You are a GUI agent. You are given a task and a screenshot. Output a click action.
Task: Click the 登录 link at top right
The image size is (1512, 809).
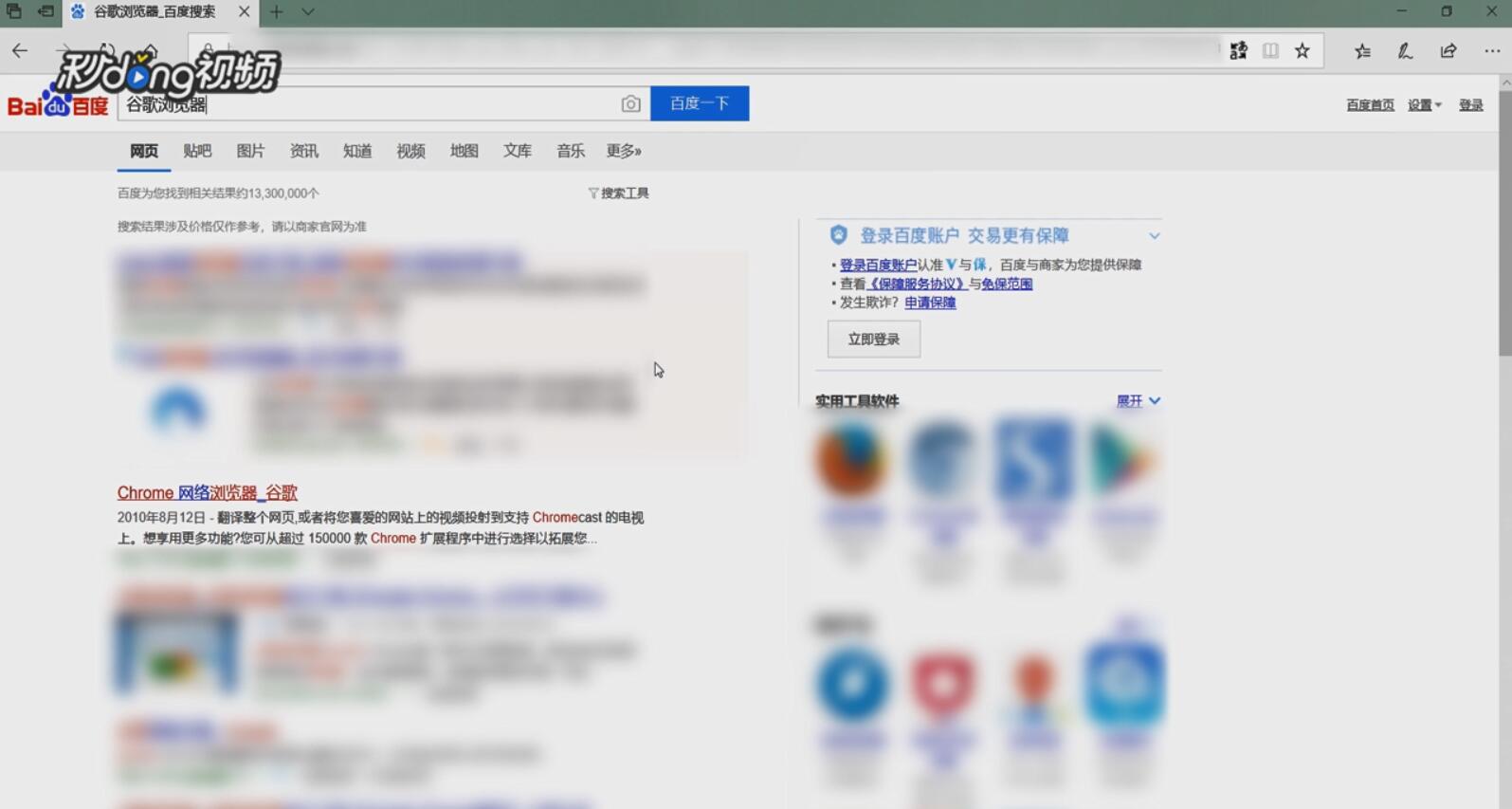[x=1470, y=105]
